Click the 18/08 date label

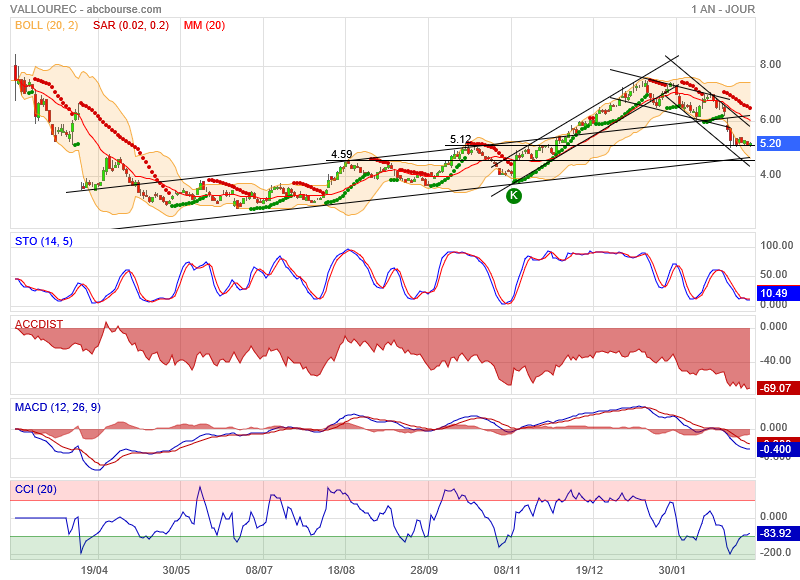click(x=341, y=570)
